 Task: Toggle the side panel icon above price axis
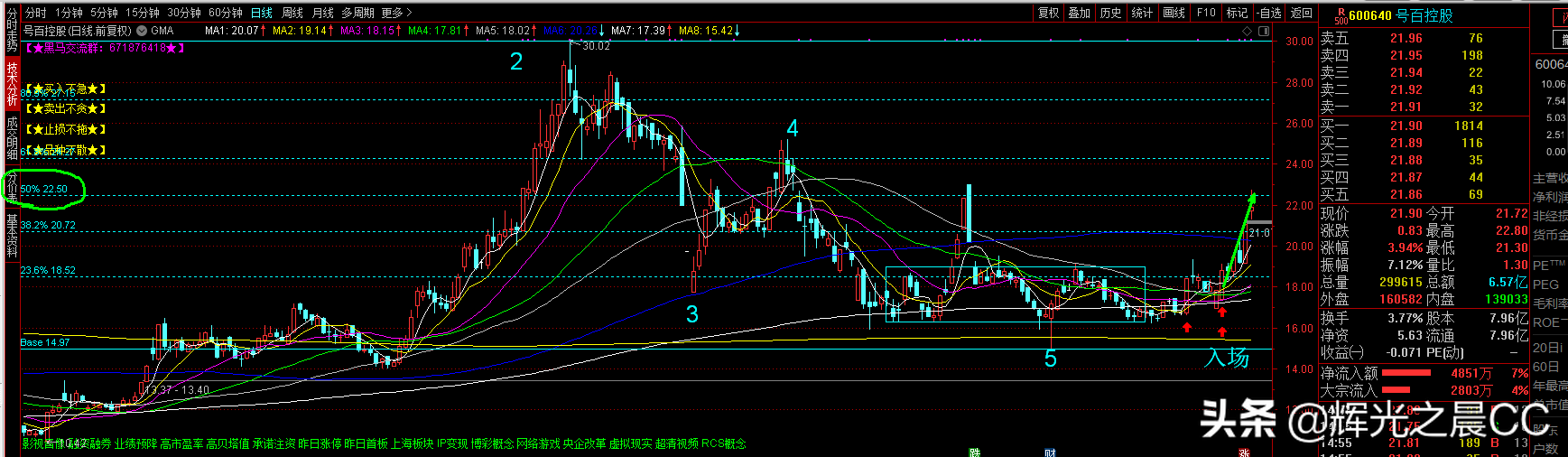point(1263,31)
